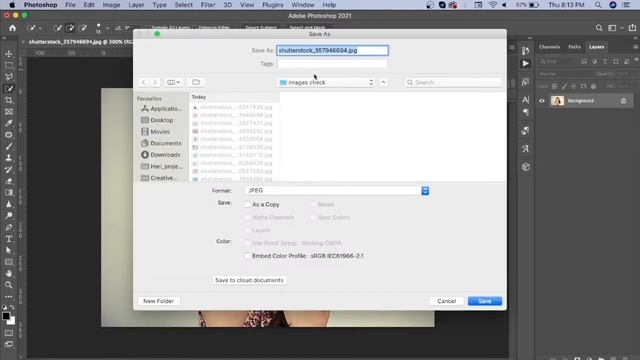Open the Window menu
The image size is (640, 360).
coord(303,5)
